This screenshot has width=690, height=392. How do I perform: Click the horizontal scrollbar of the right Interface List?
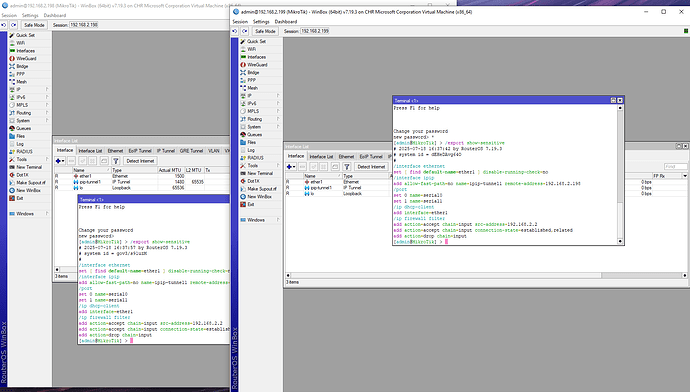click(444, 275)
